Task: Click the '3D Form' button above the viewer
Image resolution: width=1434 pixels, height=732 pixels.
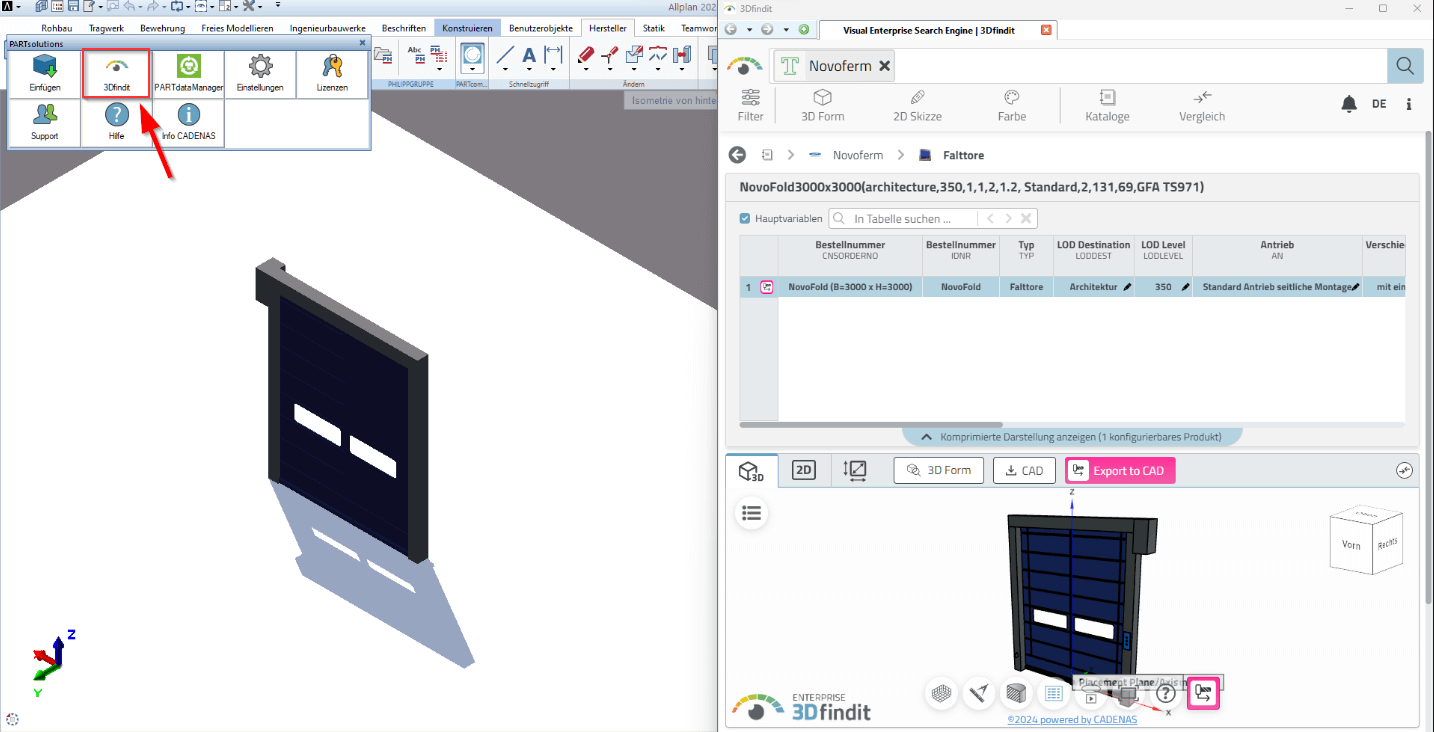Action: pos(939,470)
